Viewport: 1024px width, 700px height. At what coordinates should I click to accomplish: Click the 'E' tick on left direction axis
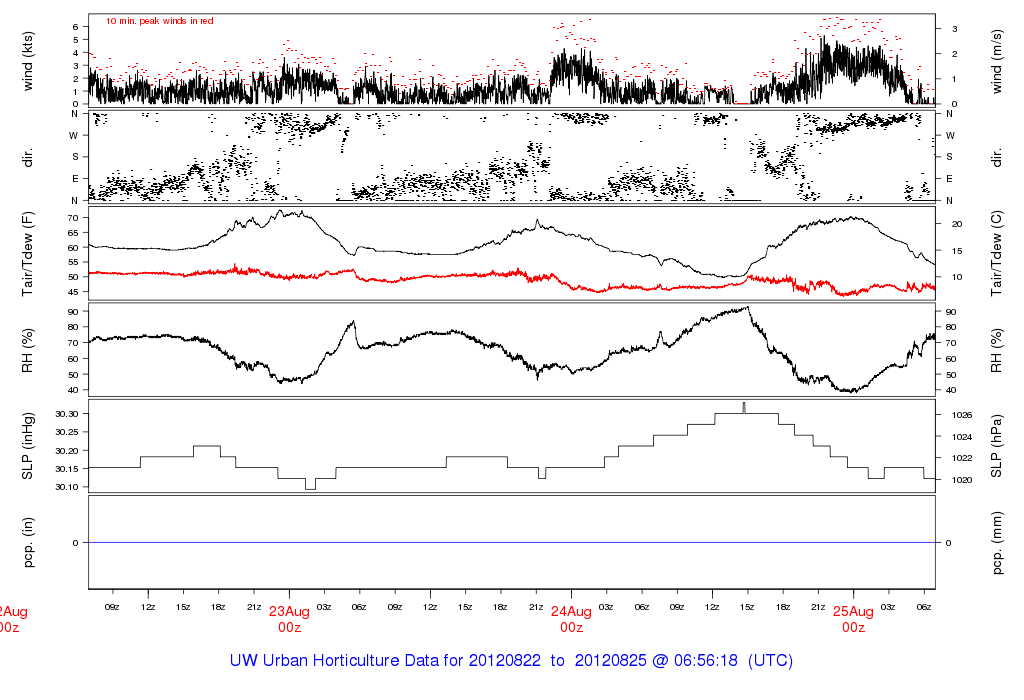point(74,178)
